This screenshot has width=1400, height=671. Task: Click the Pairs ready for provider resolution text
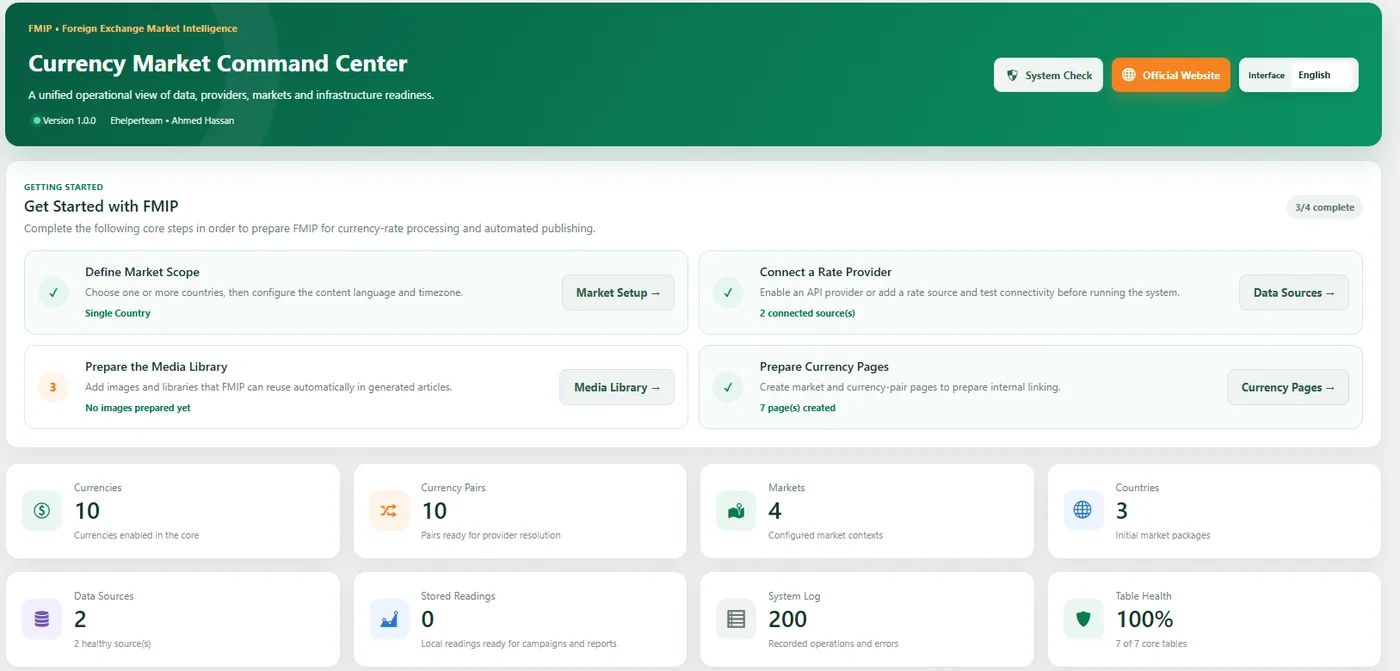coord(490,536)
